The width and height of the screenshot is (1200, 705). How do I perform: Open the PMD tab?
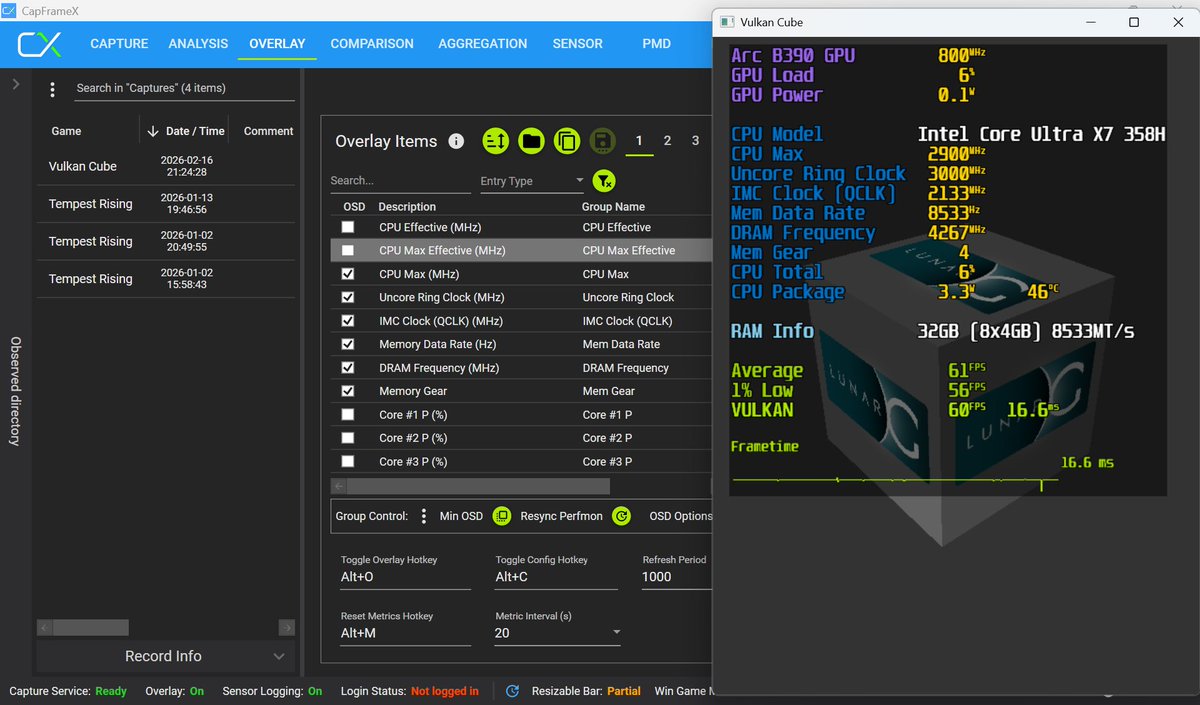[x=657, y=44]
